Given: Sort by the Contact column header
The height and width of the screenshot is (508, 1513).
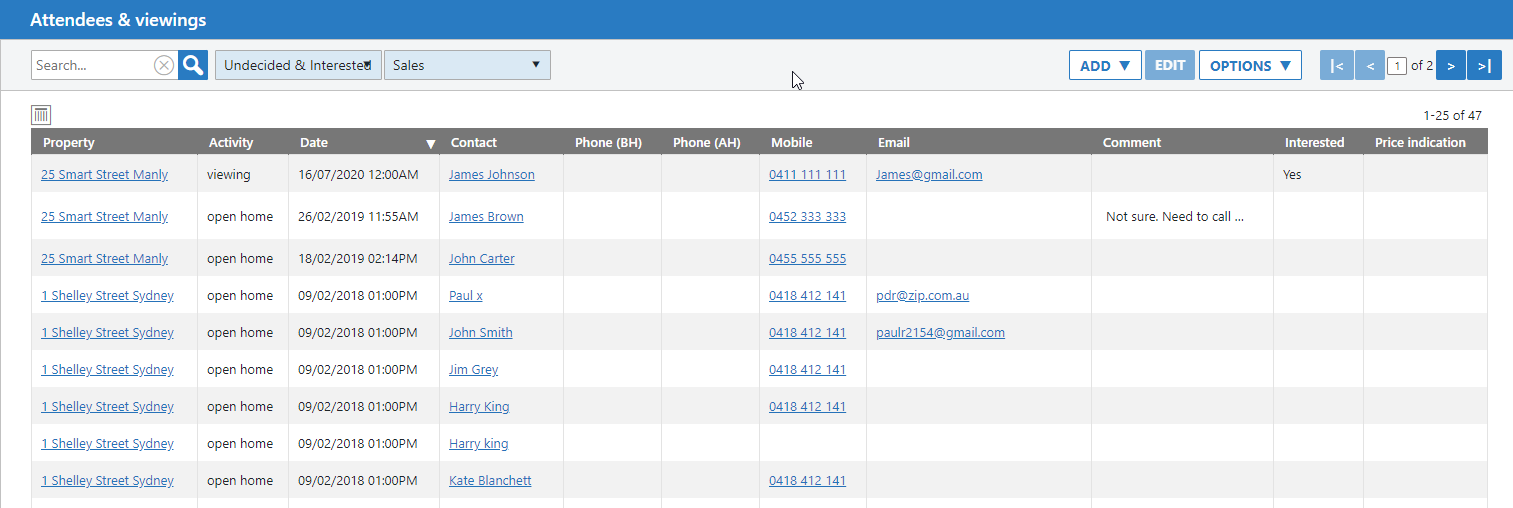Looking at the screenshot, I should (474, 143).
